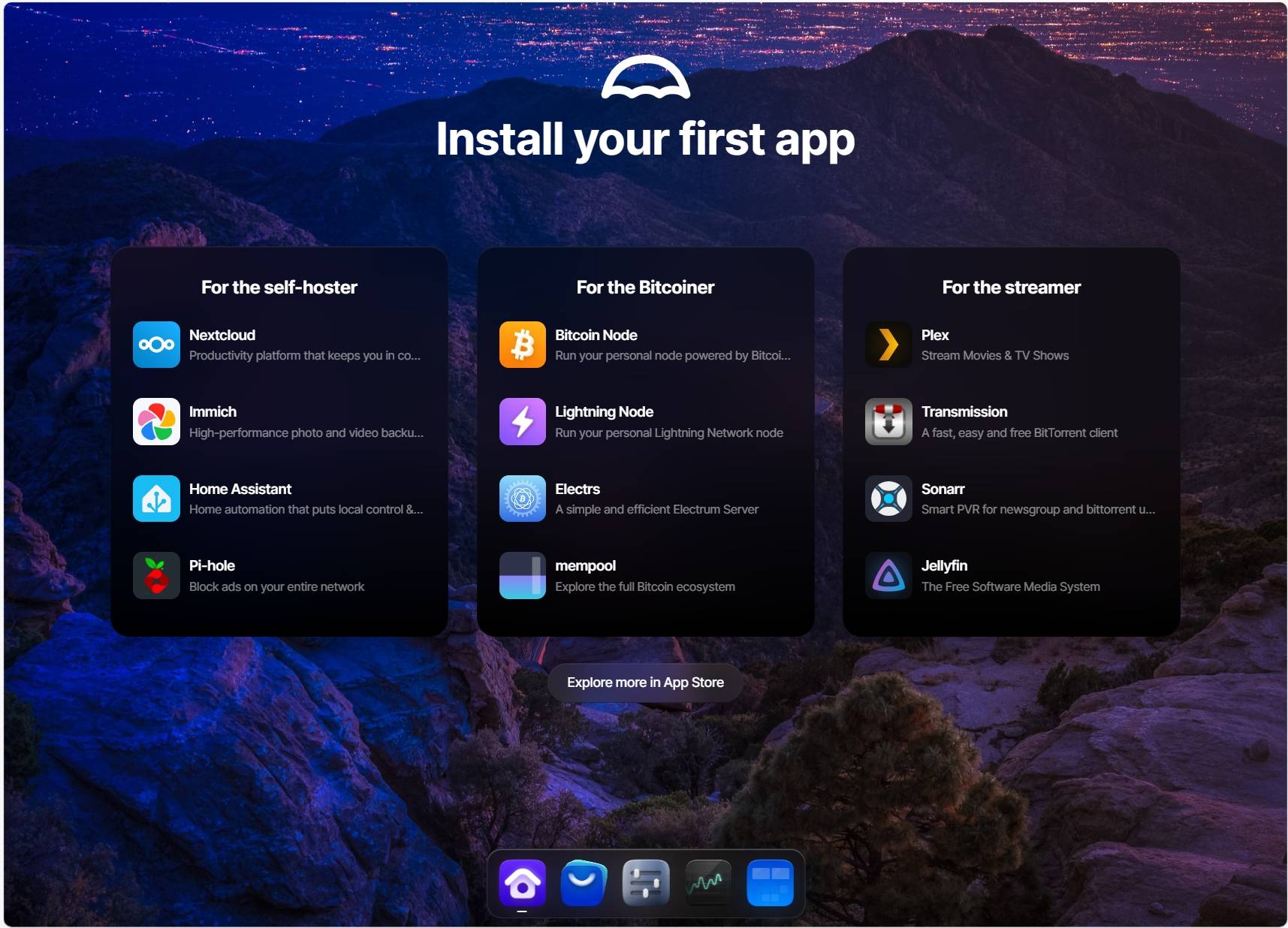
Task: Open Live Usage chart dock icon
Action: 708,883
